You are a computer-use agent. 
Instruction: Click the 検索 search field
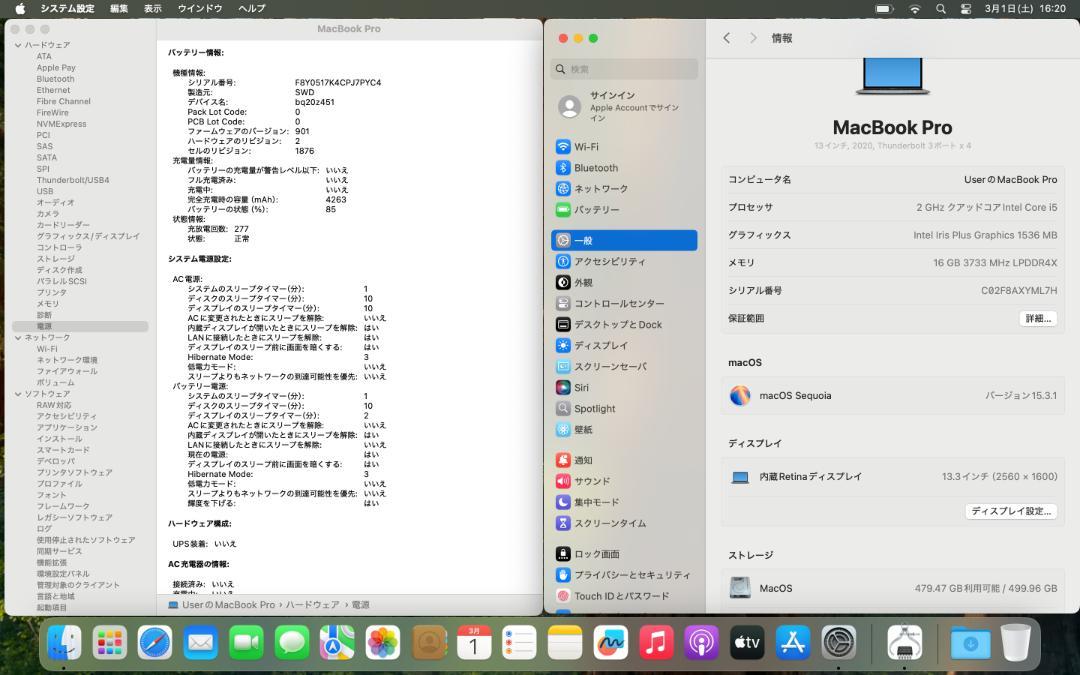coord(624,69)
